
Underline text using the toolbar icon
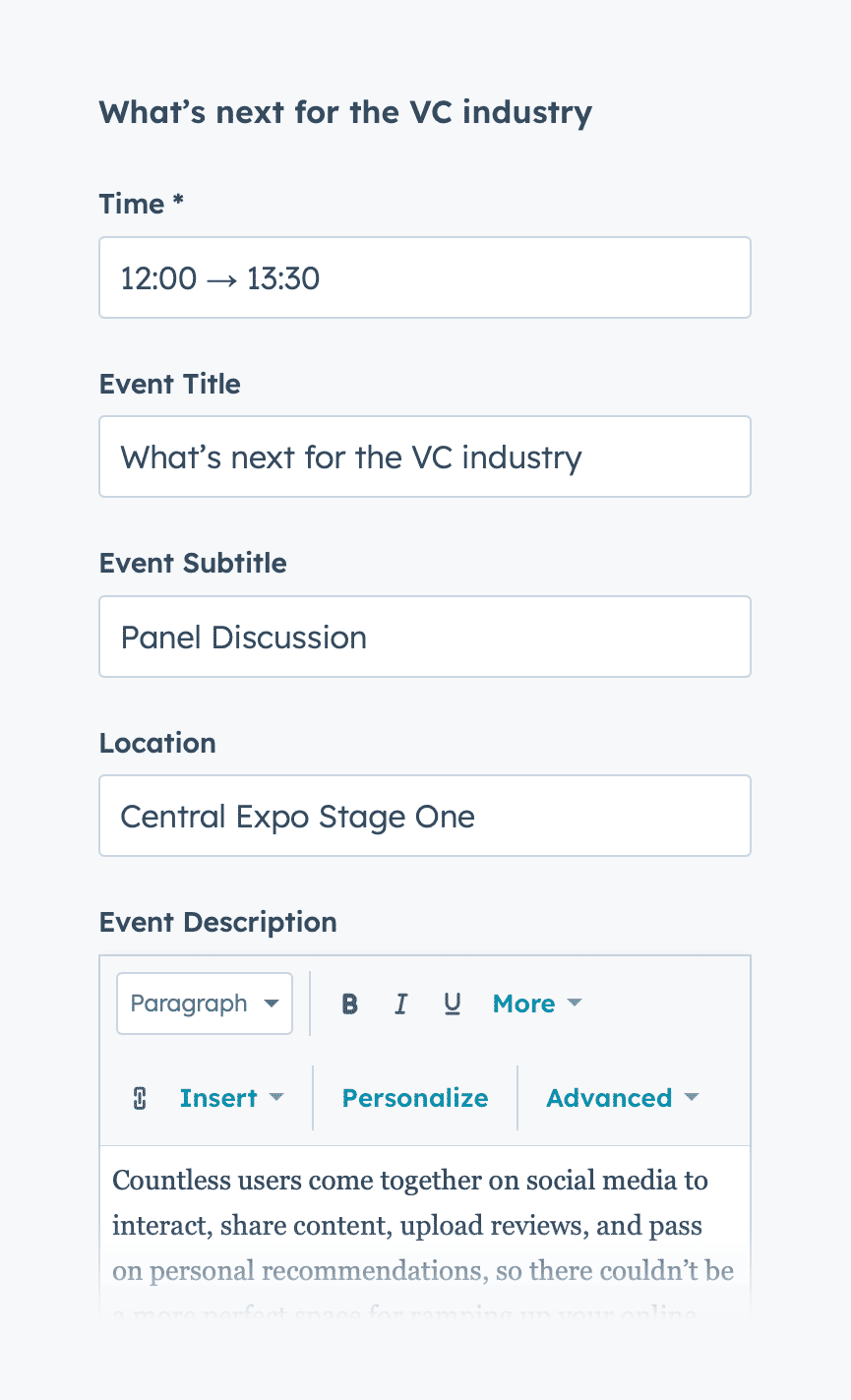(x=452, y=1004)
